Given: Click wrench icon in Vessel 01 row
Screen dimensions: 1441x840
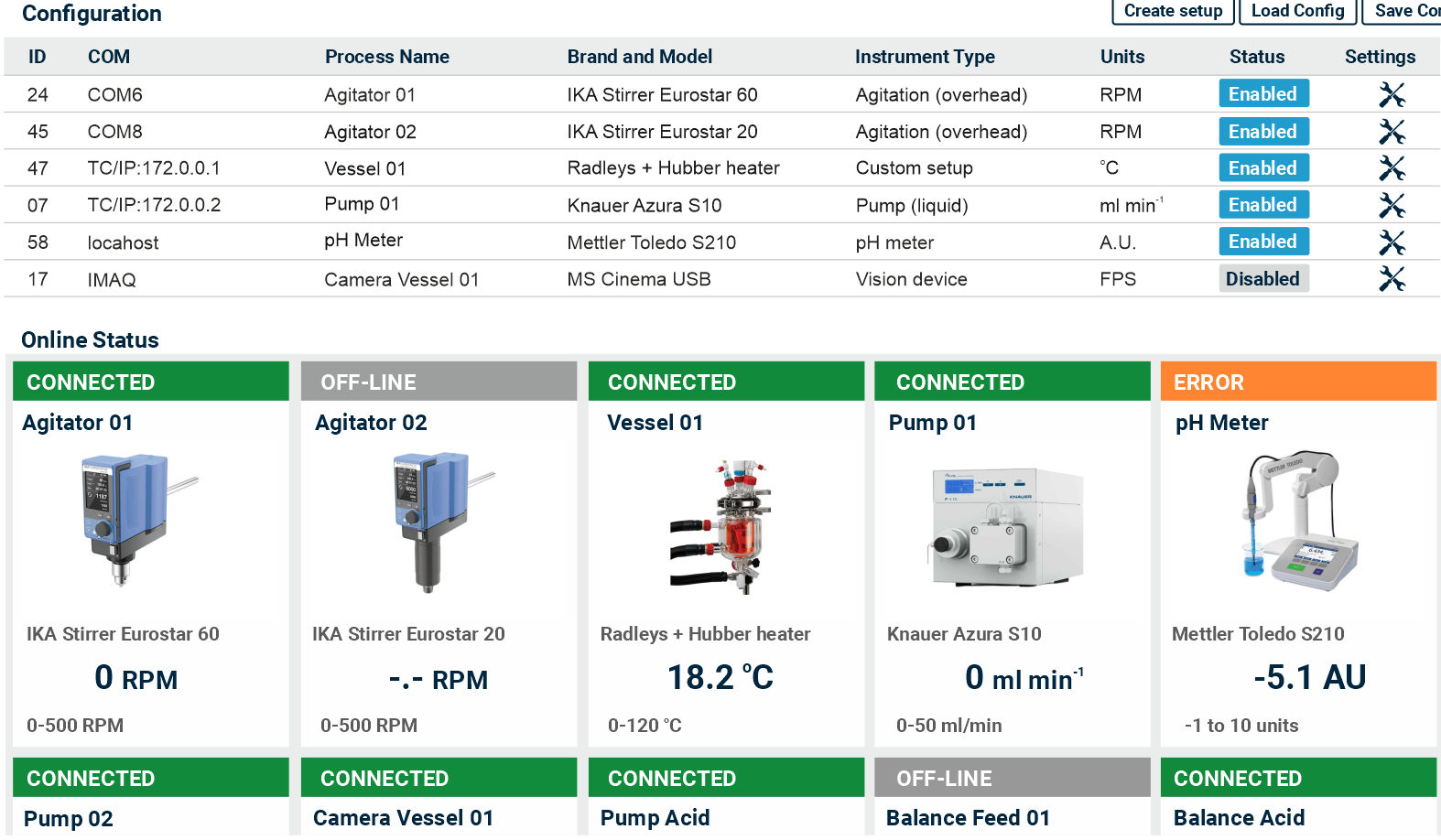Looking at the screenshot, I should [1392, 168].
